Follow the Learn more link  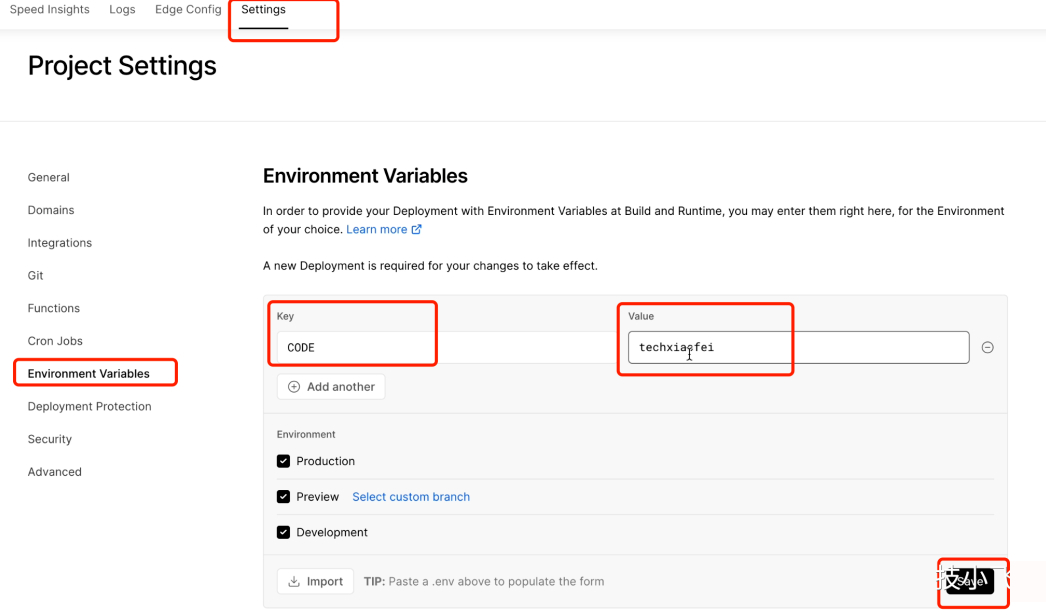384,229
